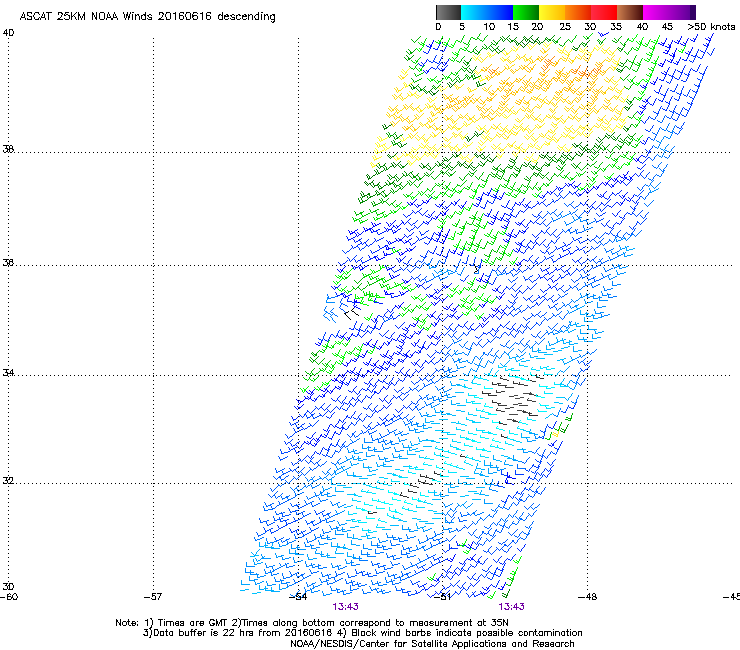Screen dimensions: 740x650
Task: Click the green 15-20 knots color segment
Action: pyautogui.click(x=526, y=12)
